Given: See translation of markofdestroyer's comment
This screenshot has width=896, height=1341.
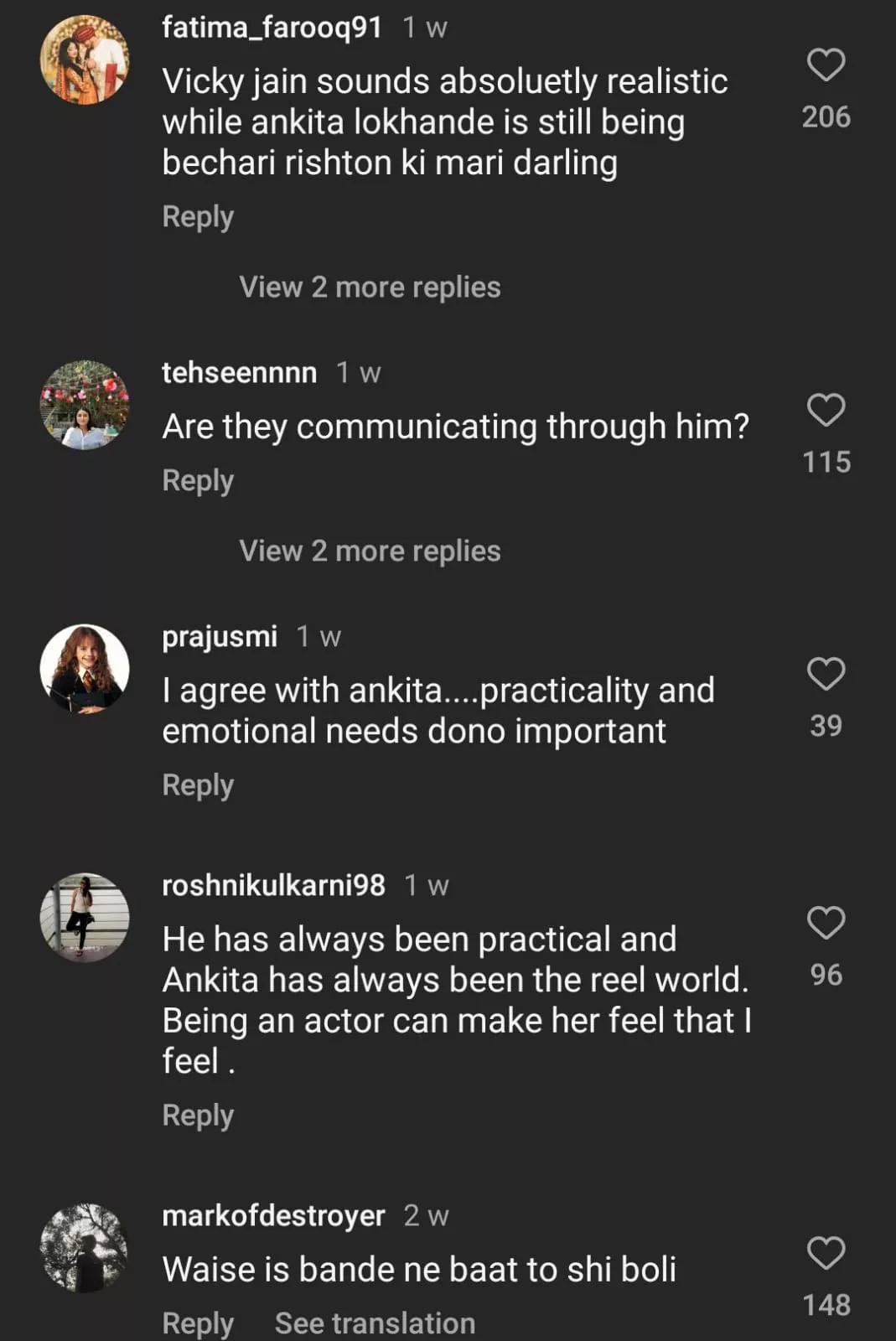Looking at the screenshot, I should point(375,1323).
